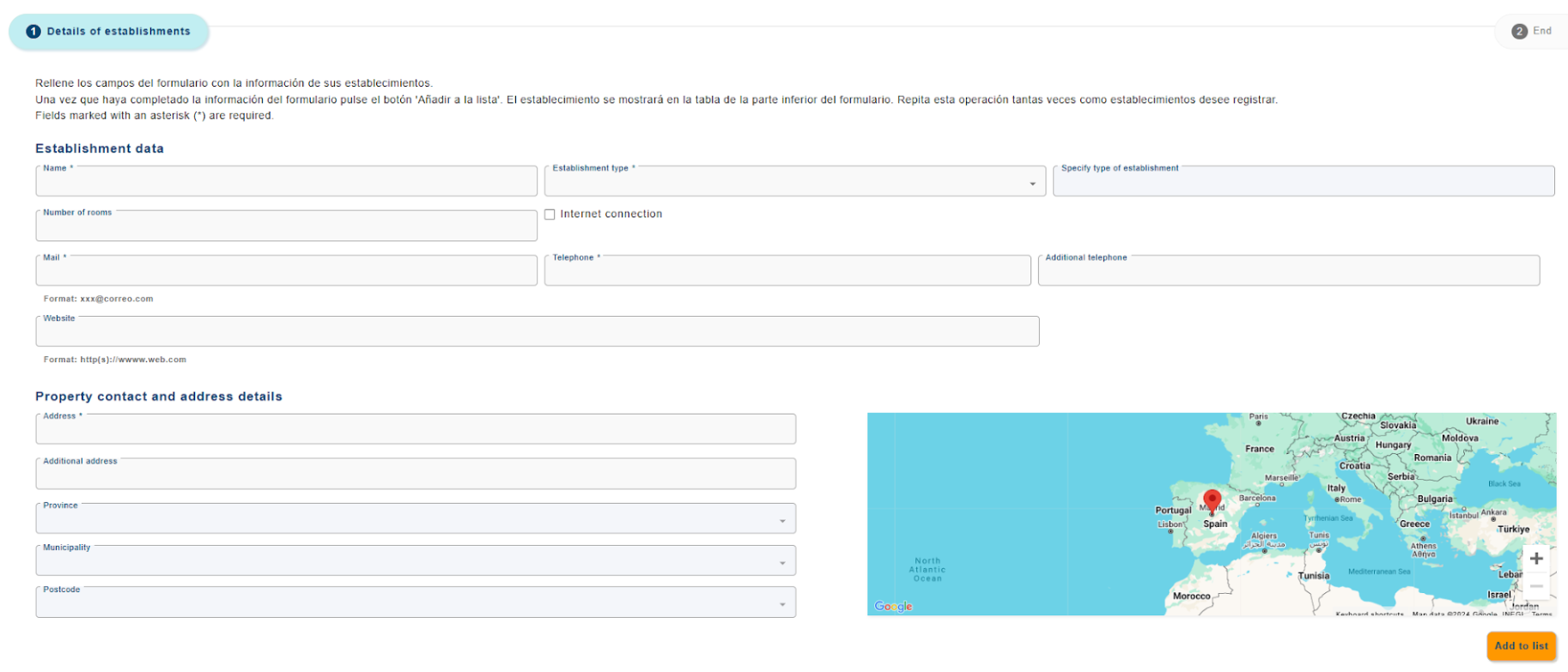1568x672 pixels.
Task: Open the Establishment type dropdown
Action: click(x=794, y=183)
